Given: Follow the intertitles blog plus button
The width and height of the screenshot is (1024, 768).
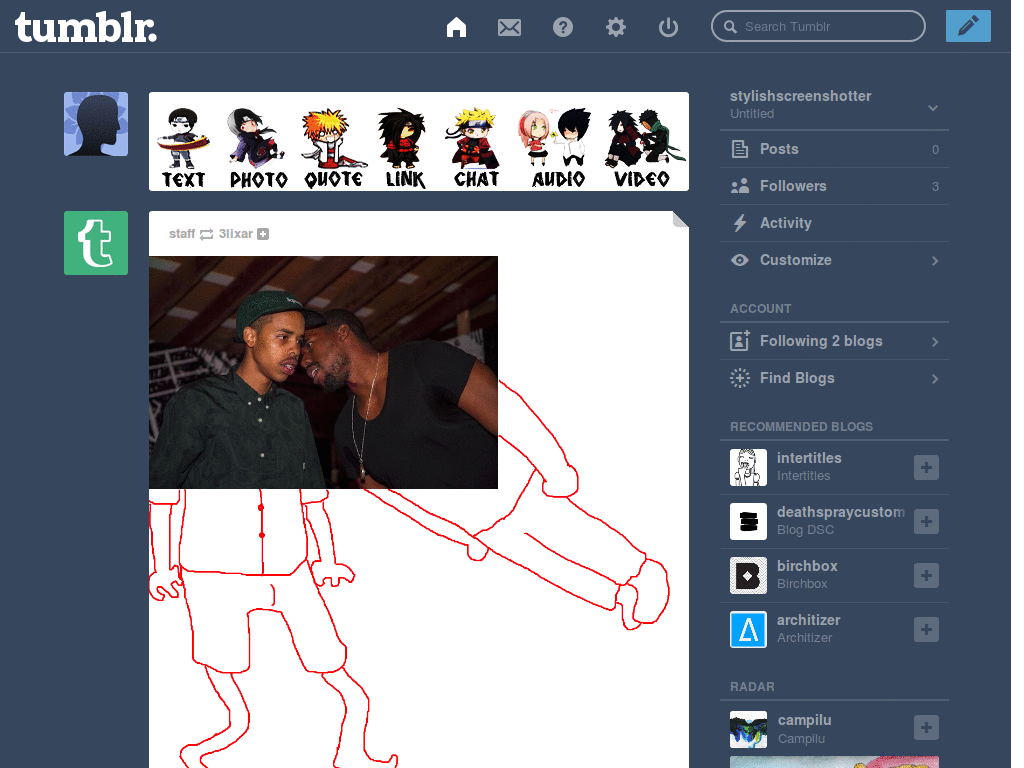Looking at the screenshot, I should [x=926, y=468].
